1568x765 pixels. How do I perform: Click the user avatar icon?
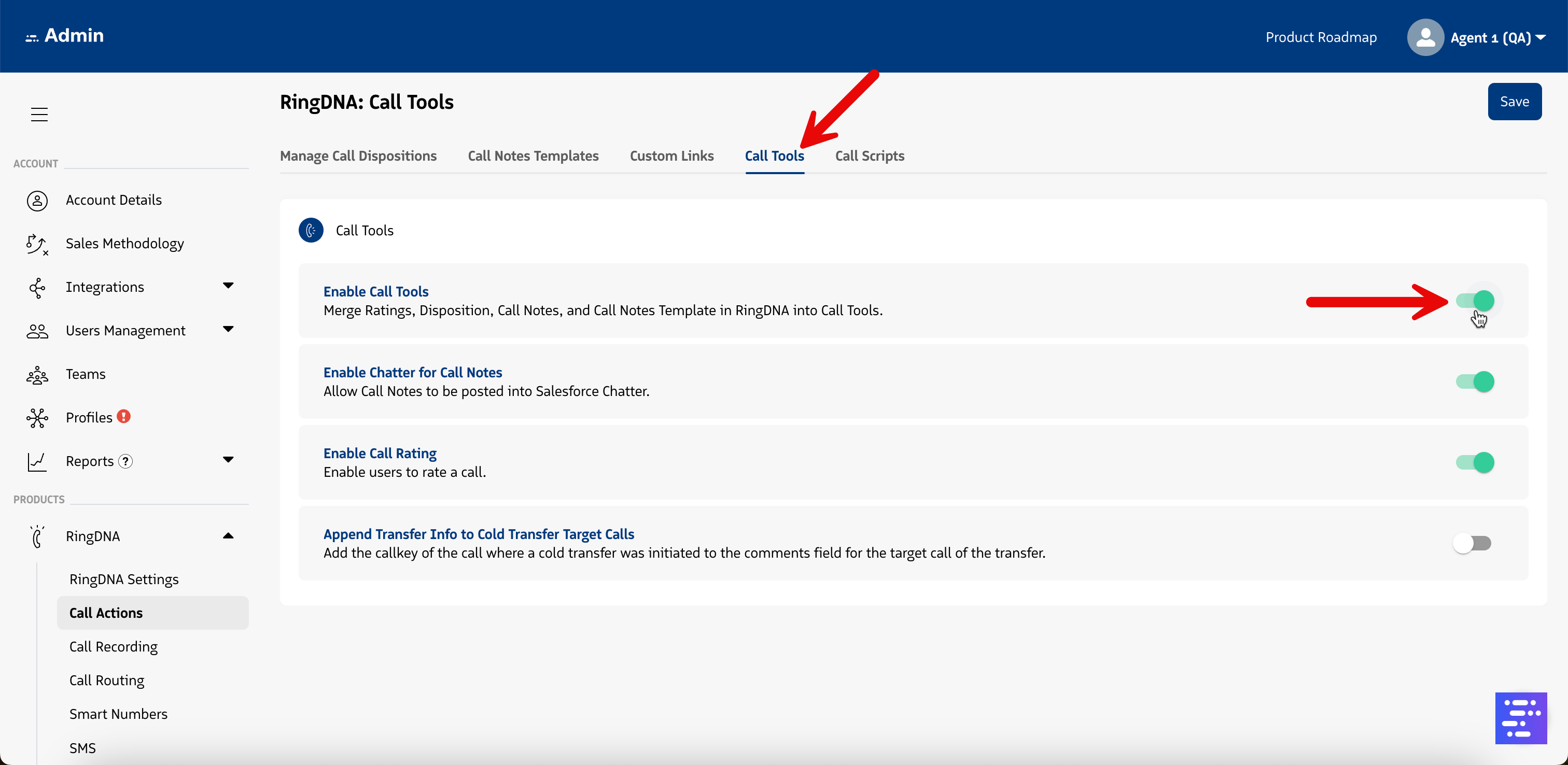coord(1424,38)
